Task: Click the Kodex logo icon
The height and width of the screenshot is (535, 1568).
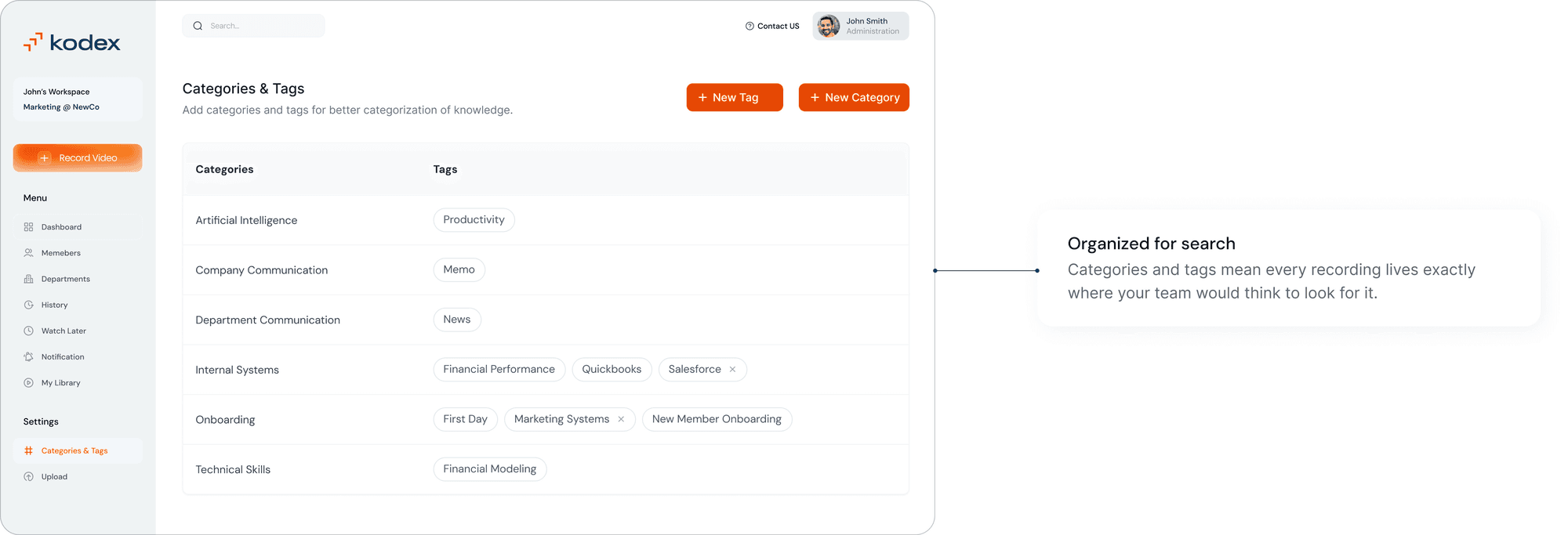Action: pos(33,42)
